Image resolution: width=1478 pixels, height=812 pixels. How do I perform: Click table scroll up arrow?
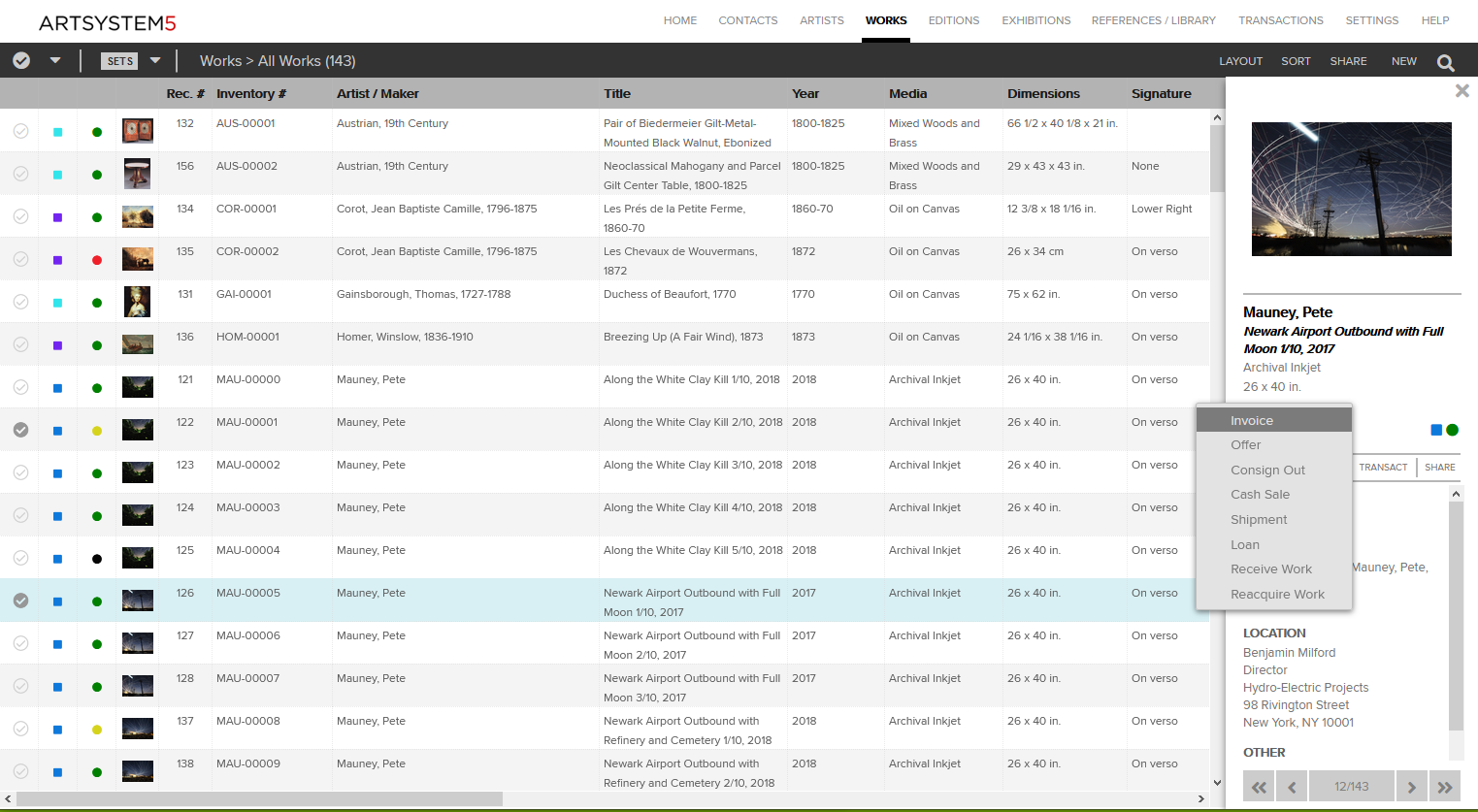pyautogui.click(x=1217, y=117)
